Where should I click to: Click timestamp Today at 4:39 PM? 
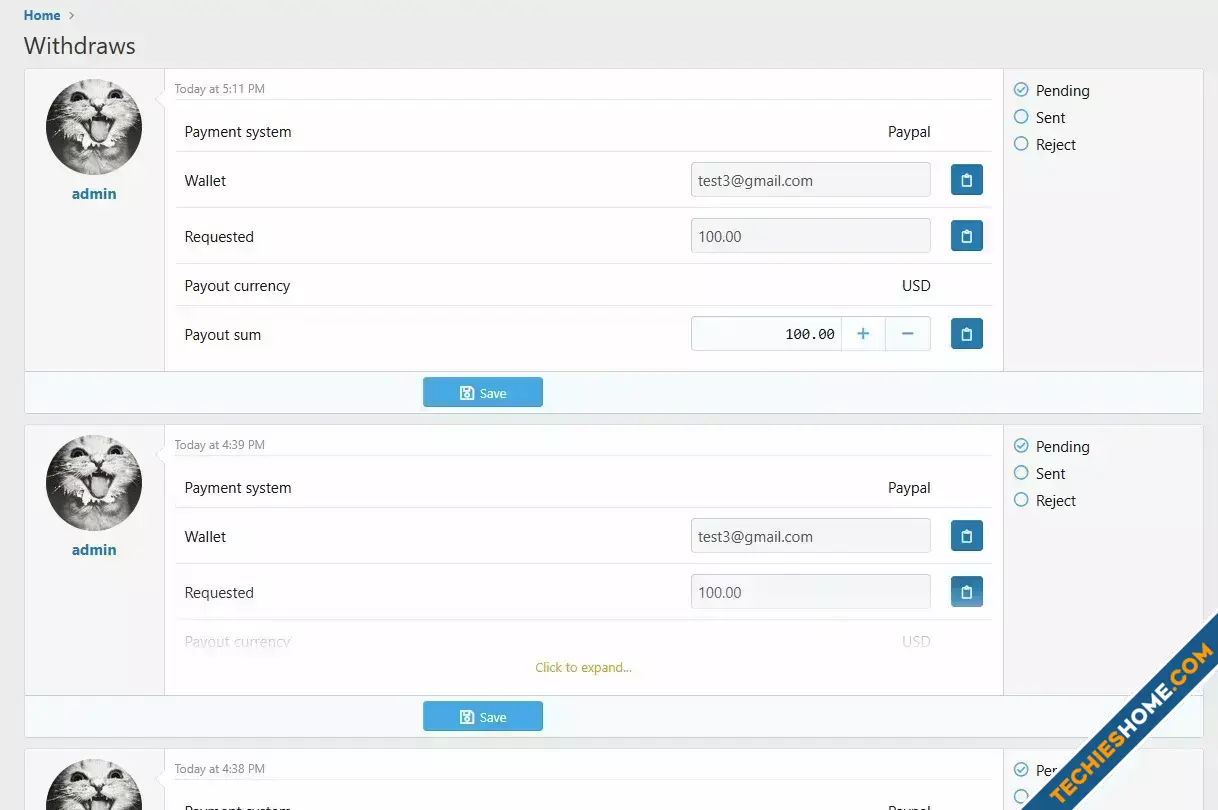[220, 445]
